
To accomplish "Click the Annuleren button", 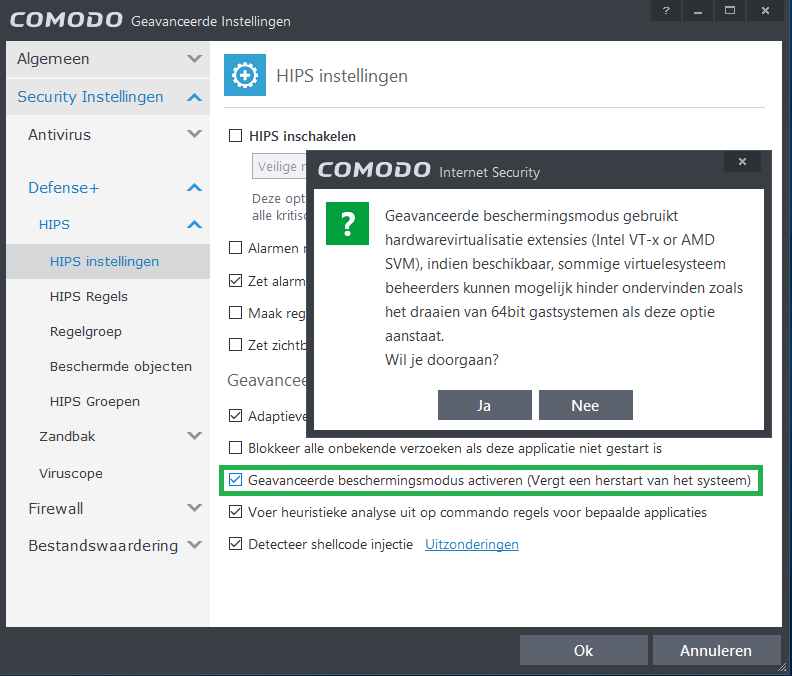I will click(717, 650).
